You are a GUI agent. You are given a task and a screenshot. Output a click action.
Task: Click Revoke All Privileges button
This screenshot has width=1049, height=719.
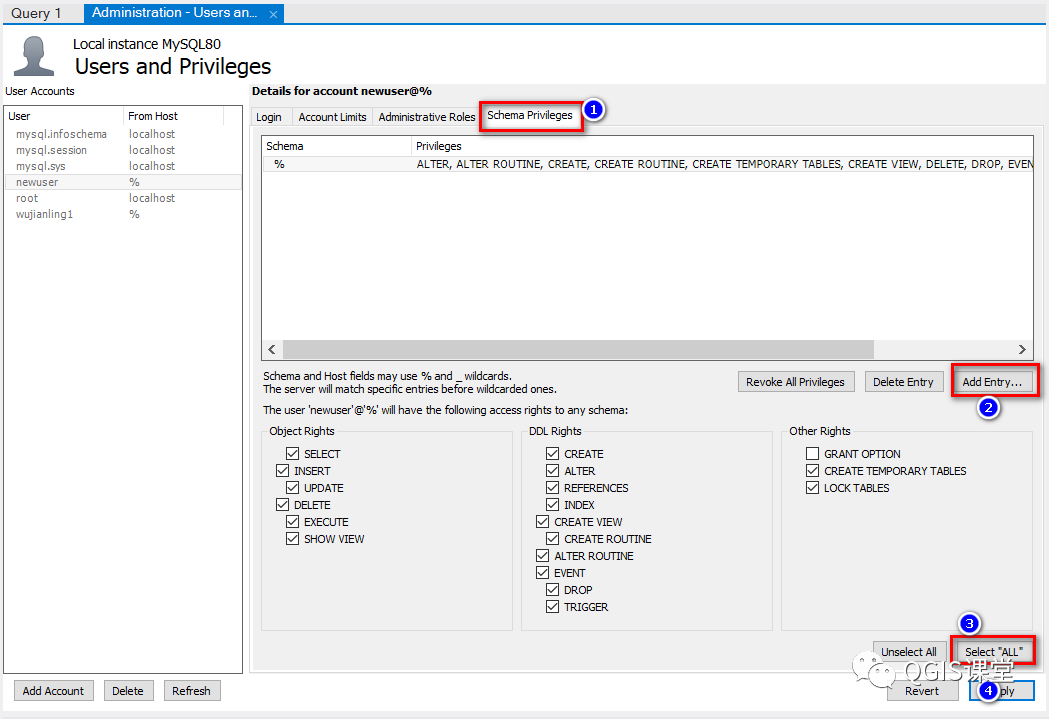[x=795, y=382]
